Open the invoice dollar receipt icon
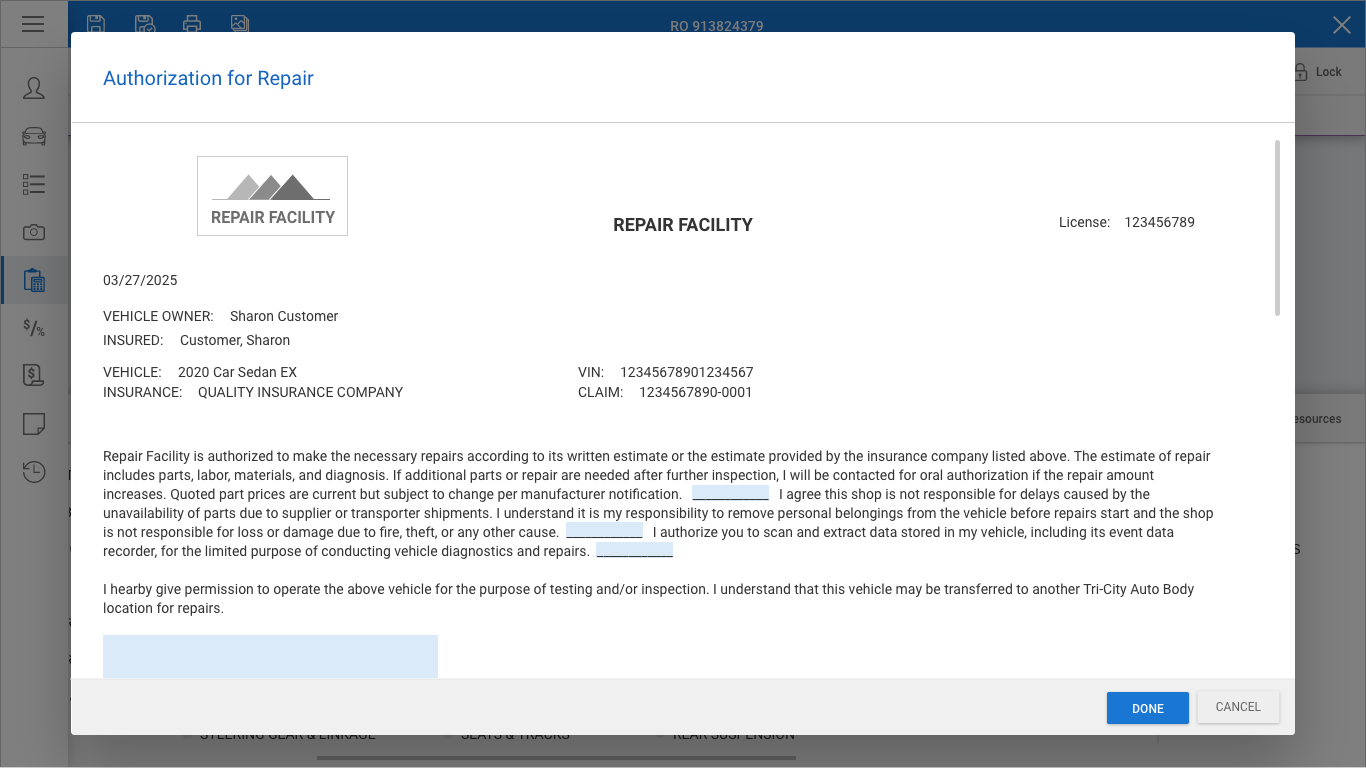This screenshot has height=768, width=1366. 34,376
